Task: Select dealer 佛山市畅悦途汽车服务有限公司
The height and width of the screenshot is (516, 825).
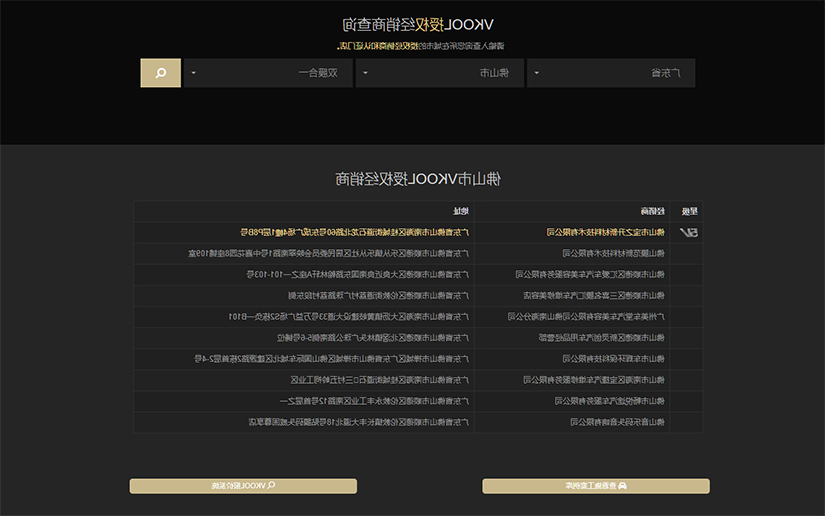Action: pos(609,401)
